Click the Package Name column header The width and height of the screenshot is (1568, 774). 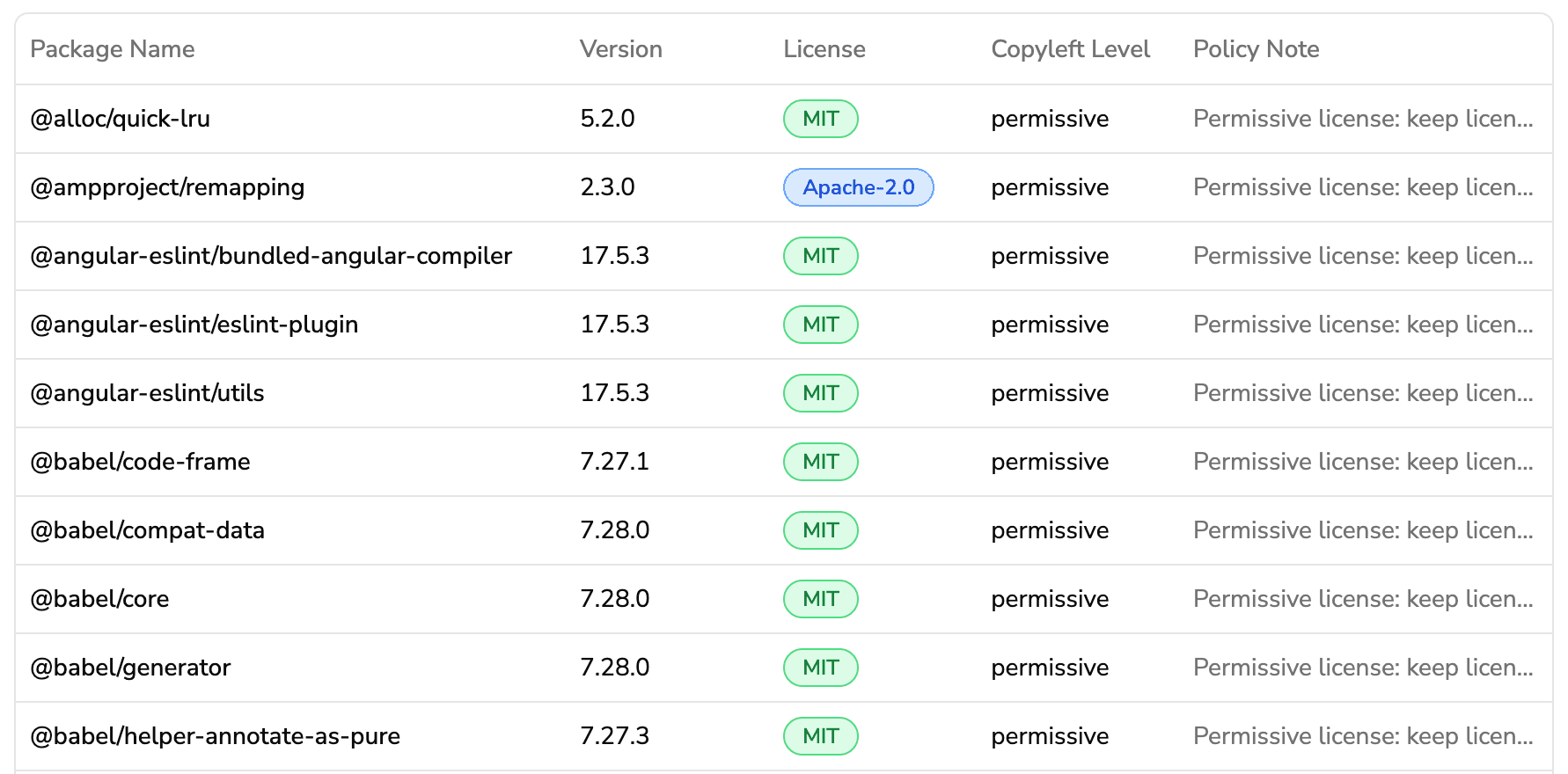pyautogui.click(x=113, y=49)
